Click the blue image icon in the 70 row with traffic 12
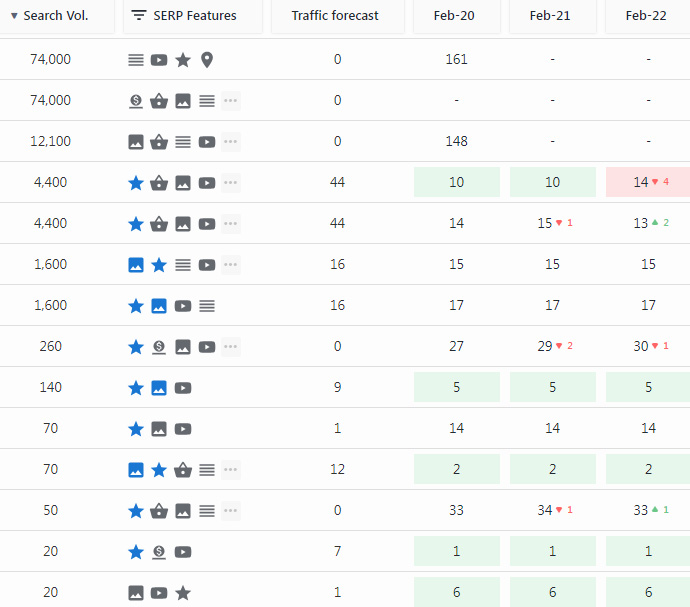Image resolution: width=690 pixels, height=607 pixels. click(136, 470)
